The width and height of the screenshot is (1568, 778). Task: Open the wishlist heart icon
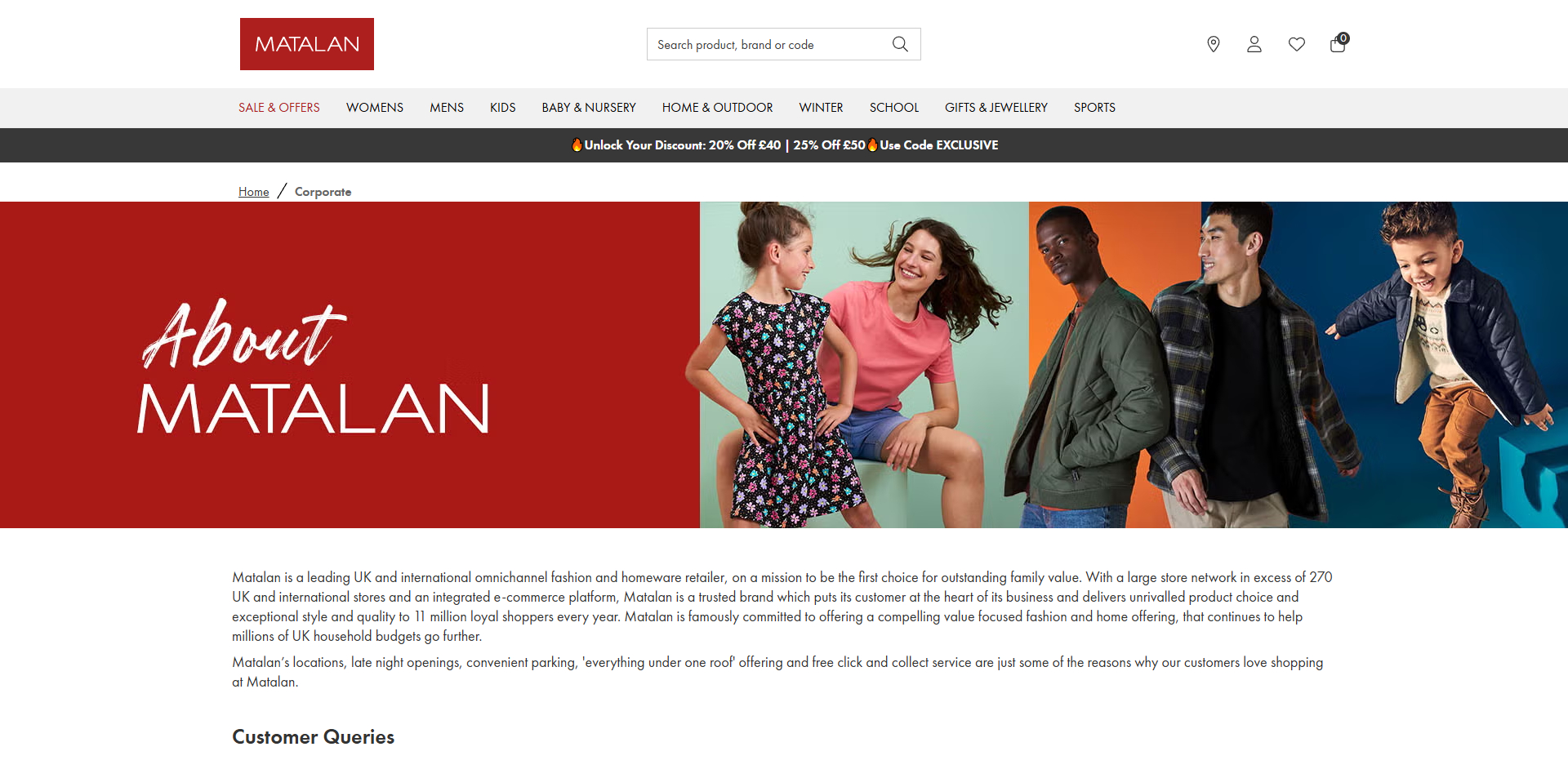point(1296,44)
